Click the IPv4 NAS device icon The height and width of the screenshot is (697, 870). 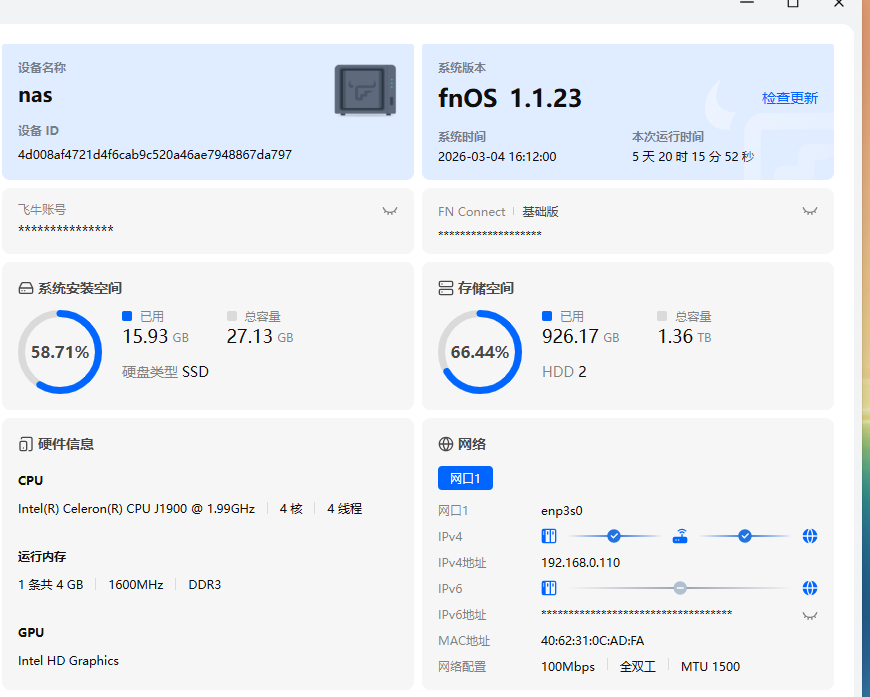(x=549, y=536)
